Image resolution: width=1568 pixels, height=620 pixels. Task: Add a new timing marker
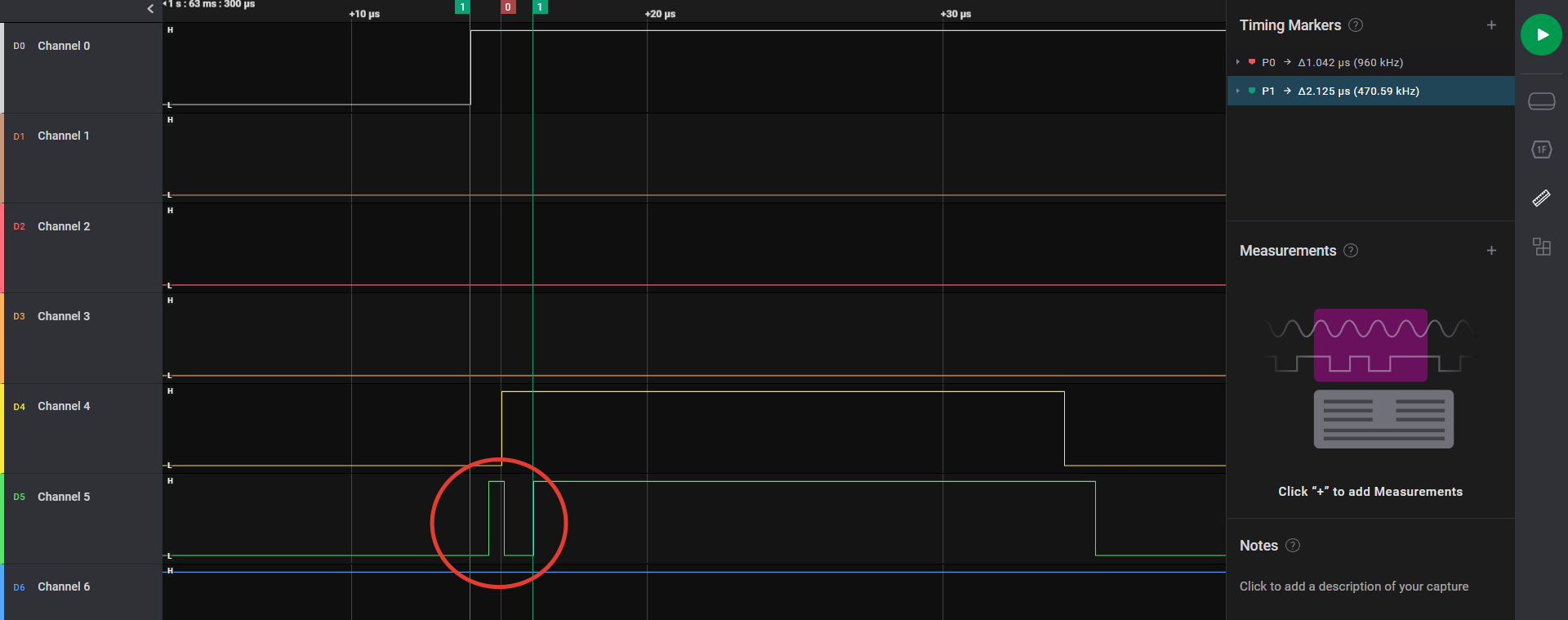point(1491,25)
